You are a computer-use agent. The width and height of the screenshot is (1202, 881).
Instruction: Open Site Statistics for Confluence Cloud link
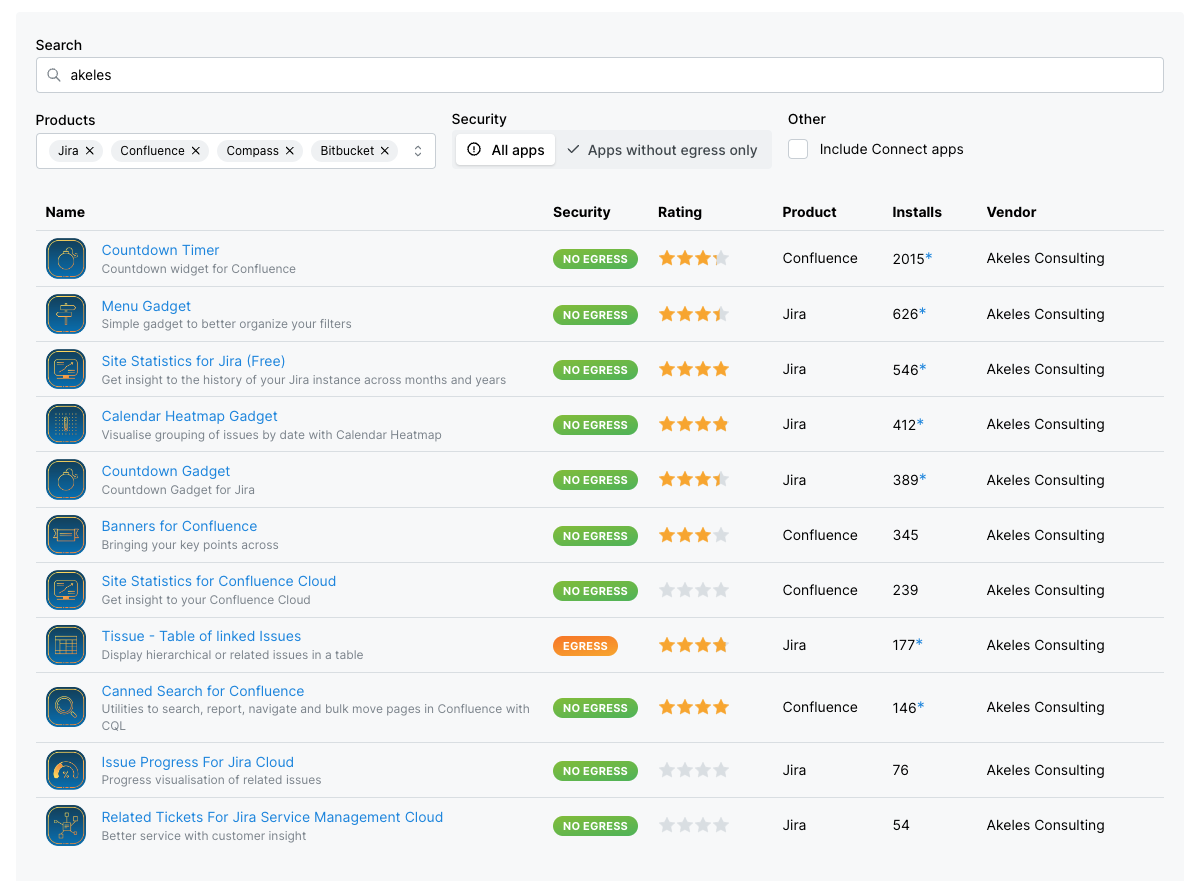point(218,581)
